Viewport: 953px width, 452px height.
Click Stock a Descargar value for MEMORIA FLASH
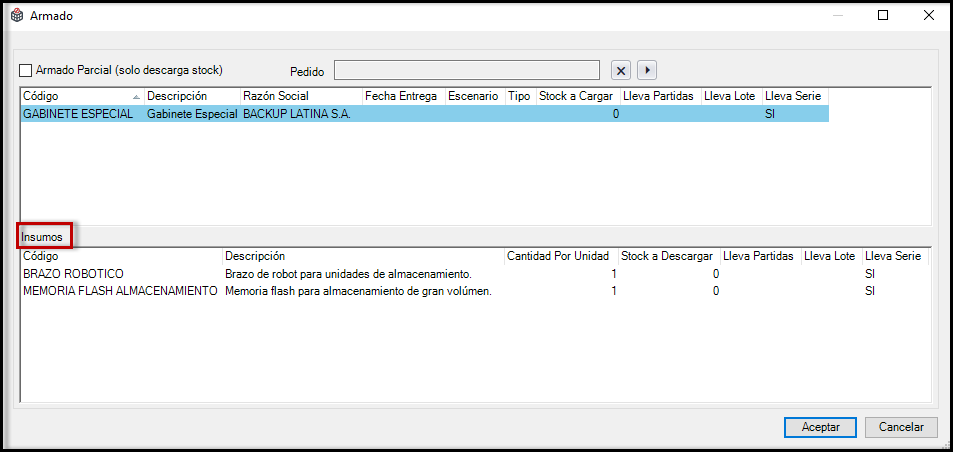(716, 291)
